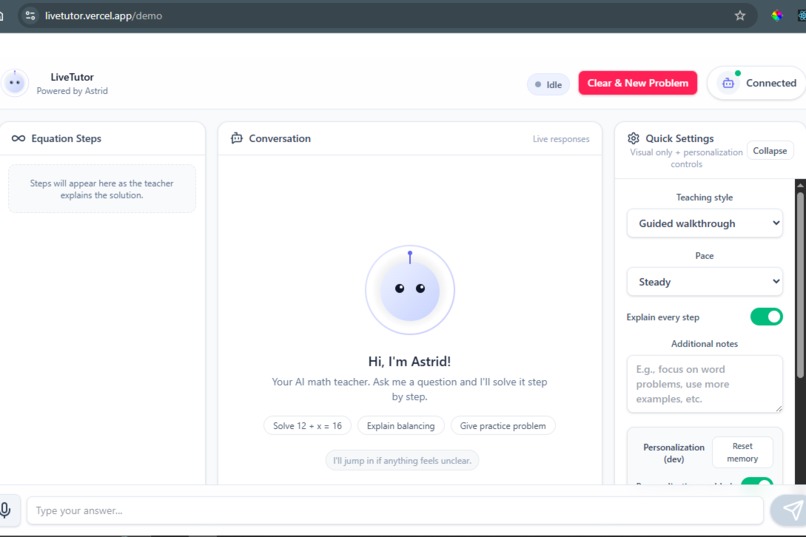806x537 pixels.
Task: Click the Conversation panel title
Action: point(280,138)
